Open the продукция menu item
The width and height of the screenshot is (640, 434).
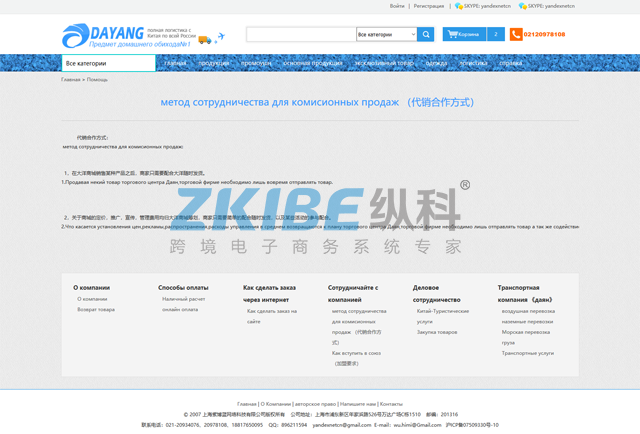click(x=213, y=63)
